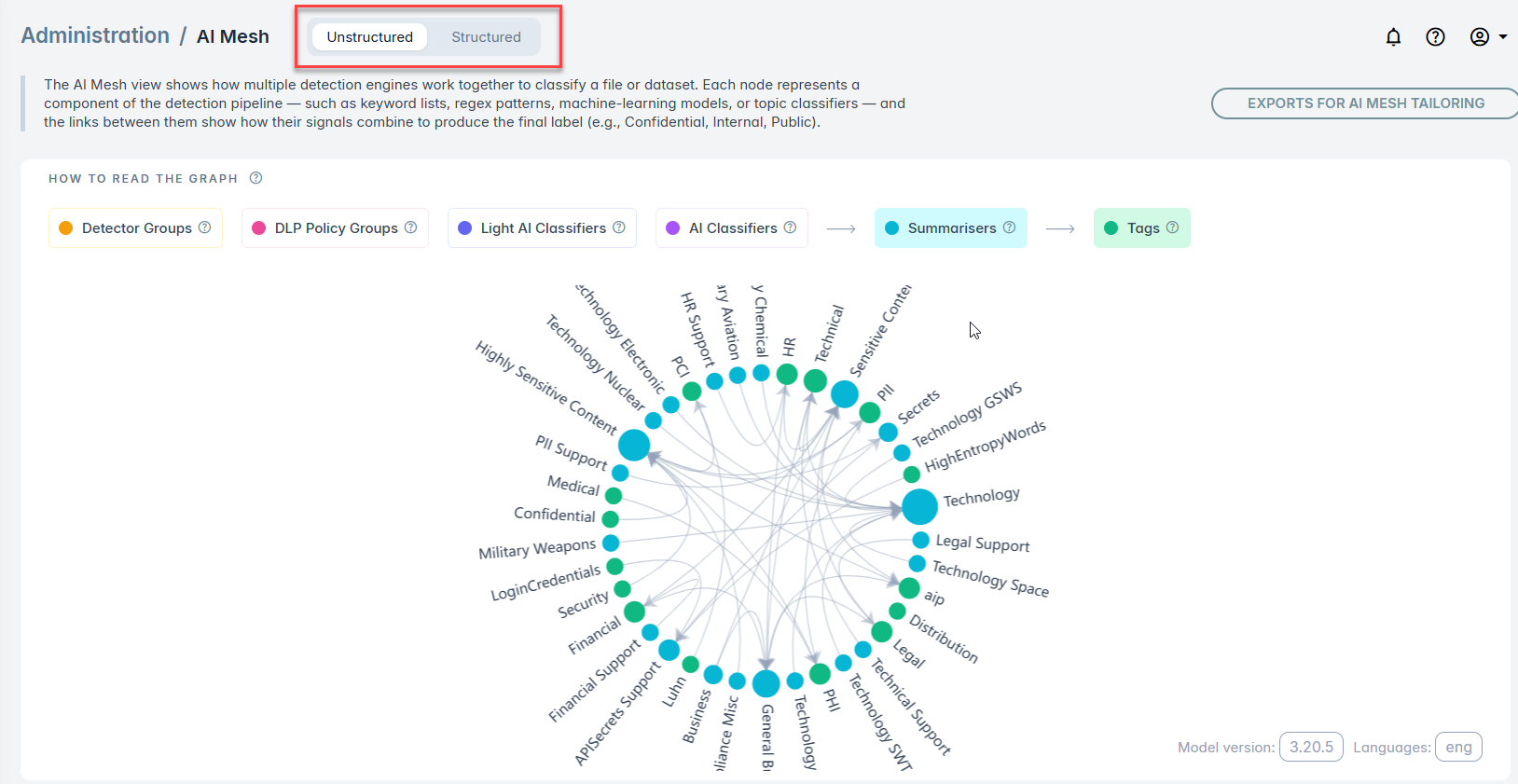Click info icon next to Light AI Classifiers
This screenshot has width=1518, height=784.
(x=619, y=227)
